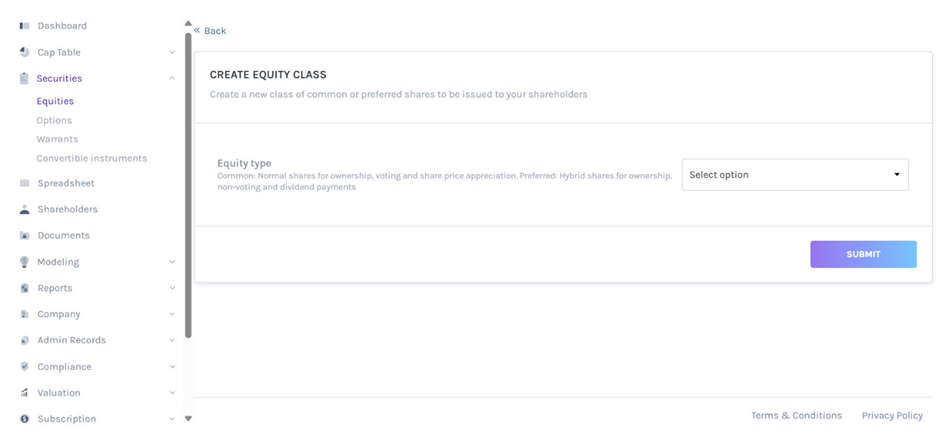Viewport: 939px width, 431px height.
Task: Go back using the Back link
Action: click(210, 31)
